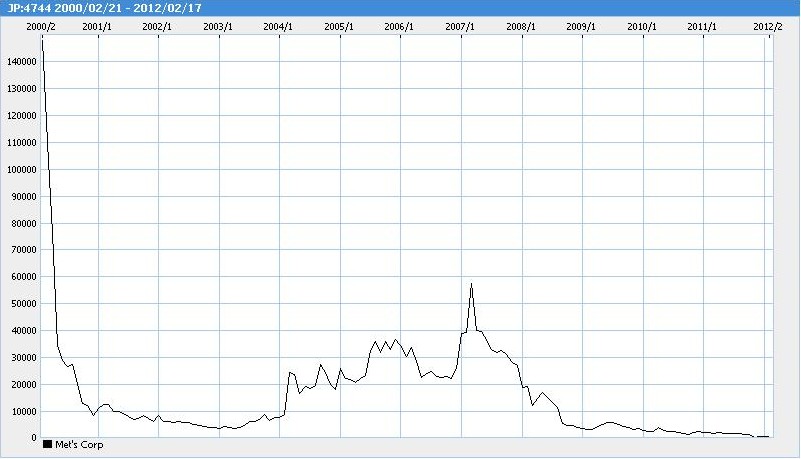Click the 2009/1 date axis label

[581, 27]
